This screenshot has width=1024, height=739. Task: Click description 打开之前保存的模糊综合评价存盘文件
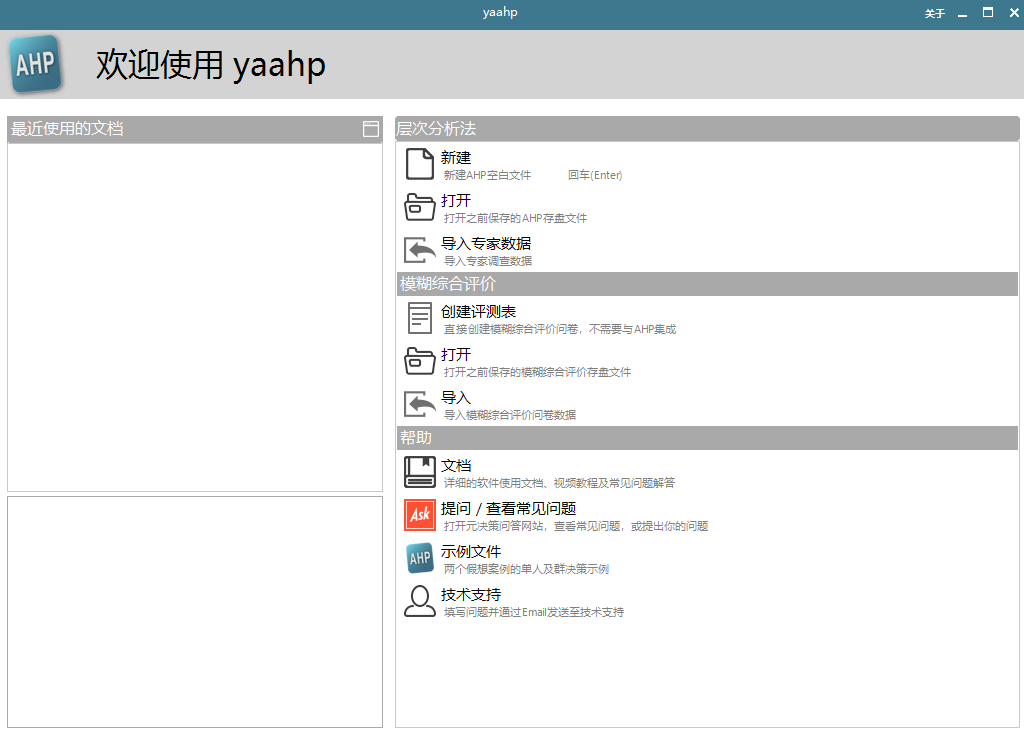coord(537,372)
